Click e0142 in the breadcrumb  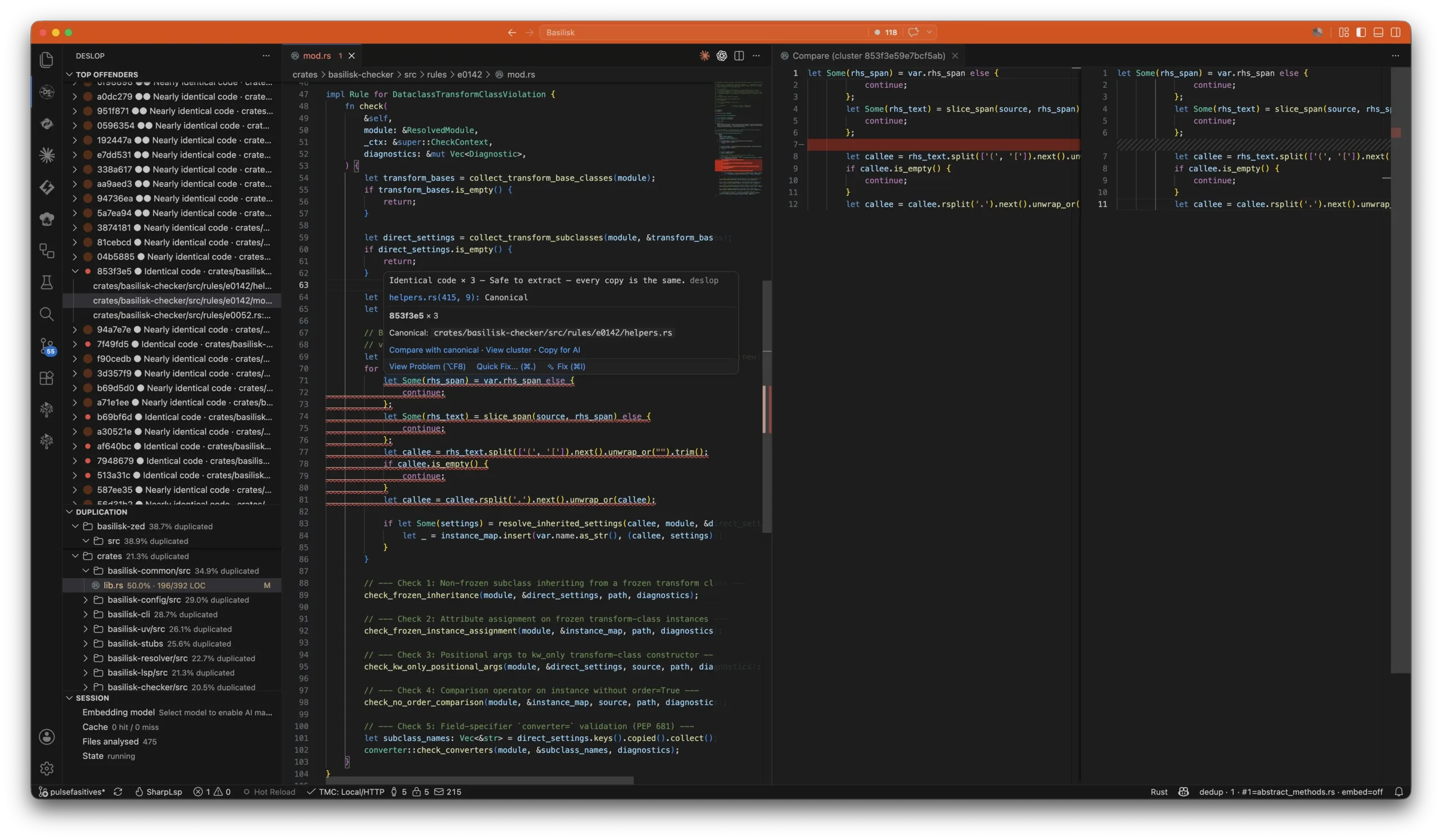pyautogui.click(x=469, y=74)
